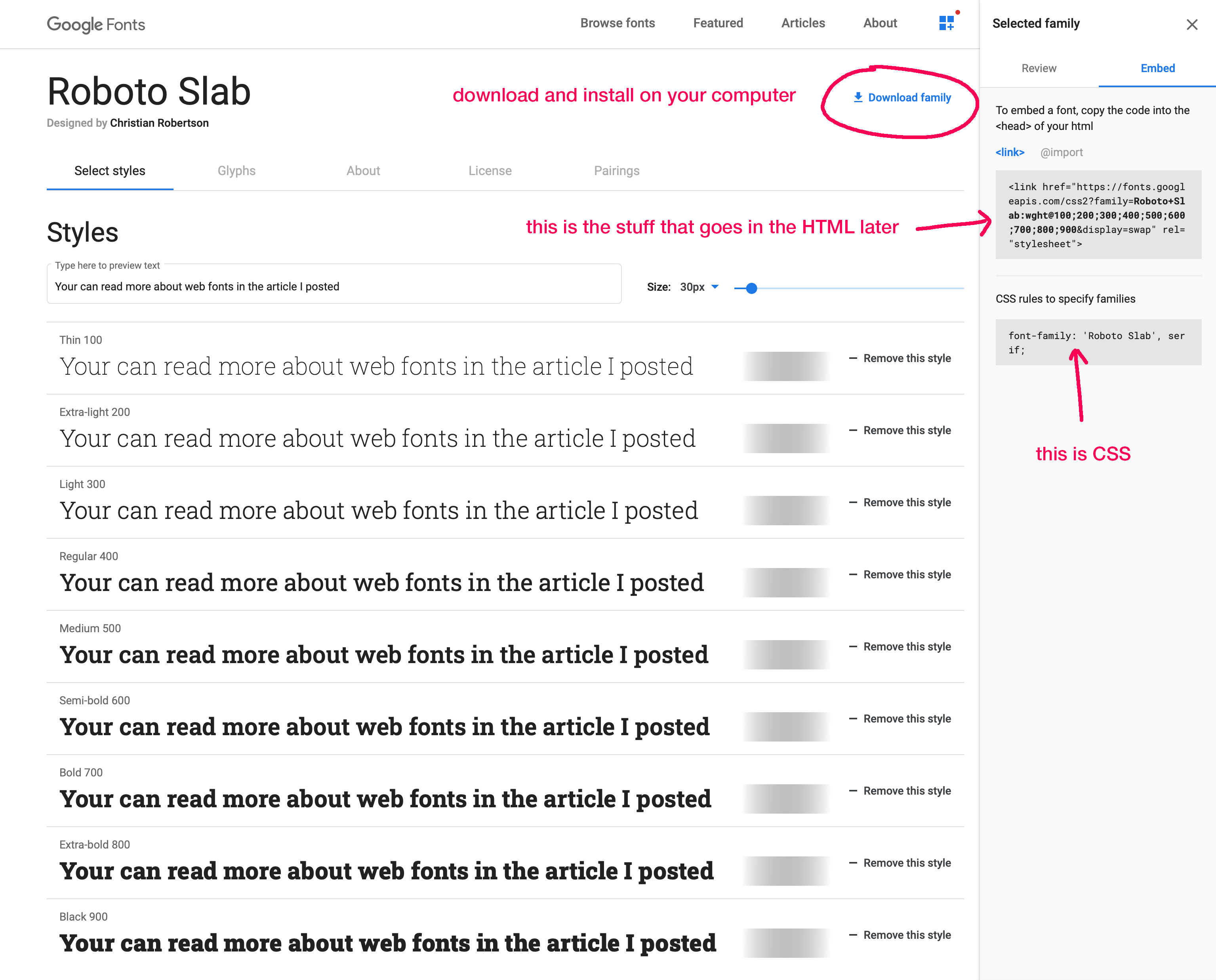Open designer Christian Robertson link

click(x=159, y=123)
